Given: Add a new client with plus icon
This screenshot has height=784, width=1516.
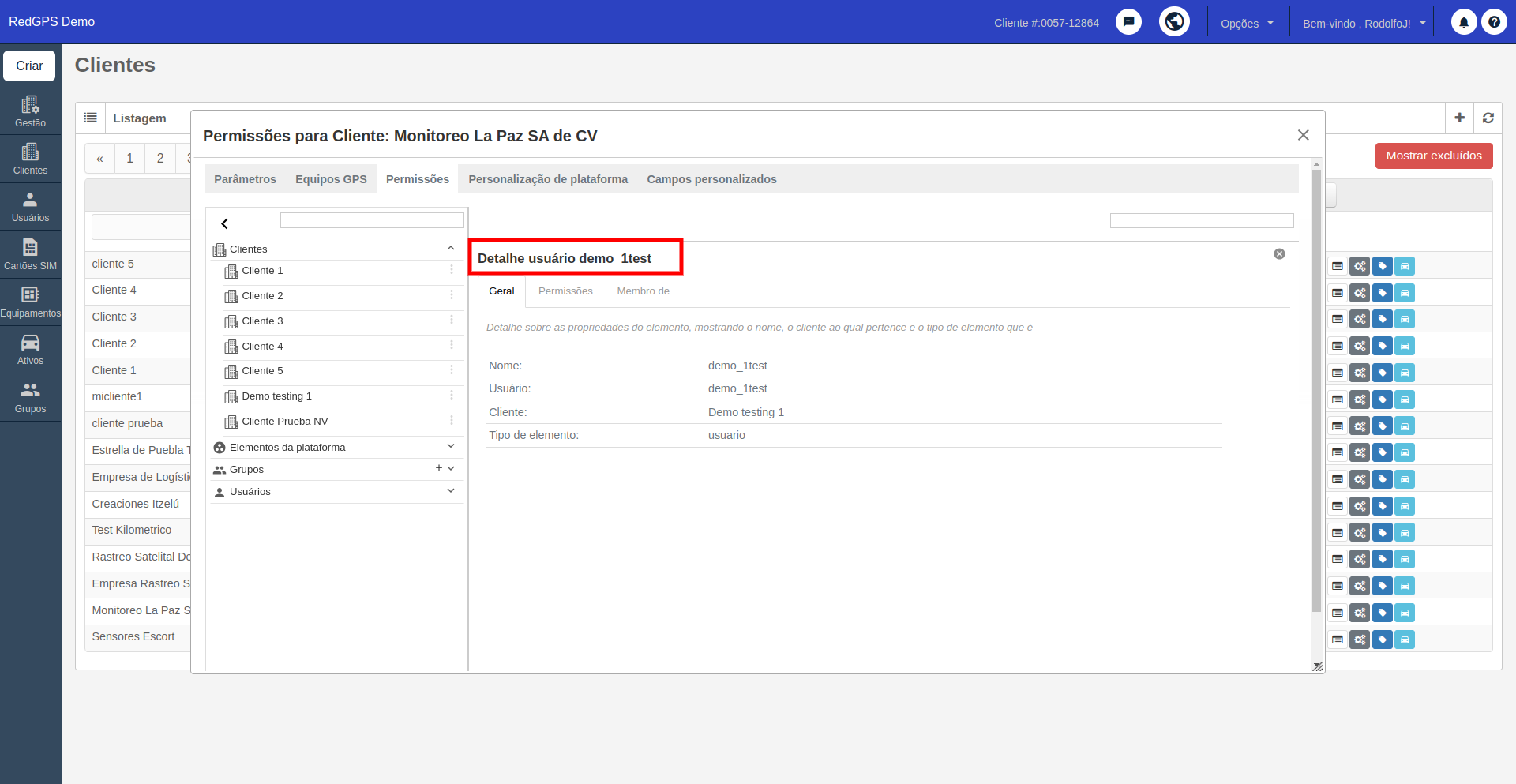Looking at the screenshot, I should (1459, 118).
